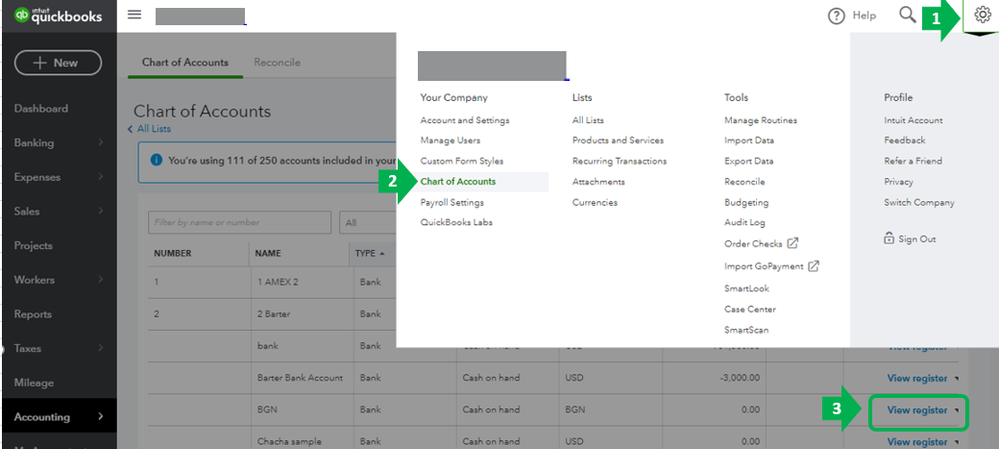The image size is (999, 449).
Task: Click View register for Barter Bank Account
Action: (x=917, y=378)
